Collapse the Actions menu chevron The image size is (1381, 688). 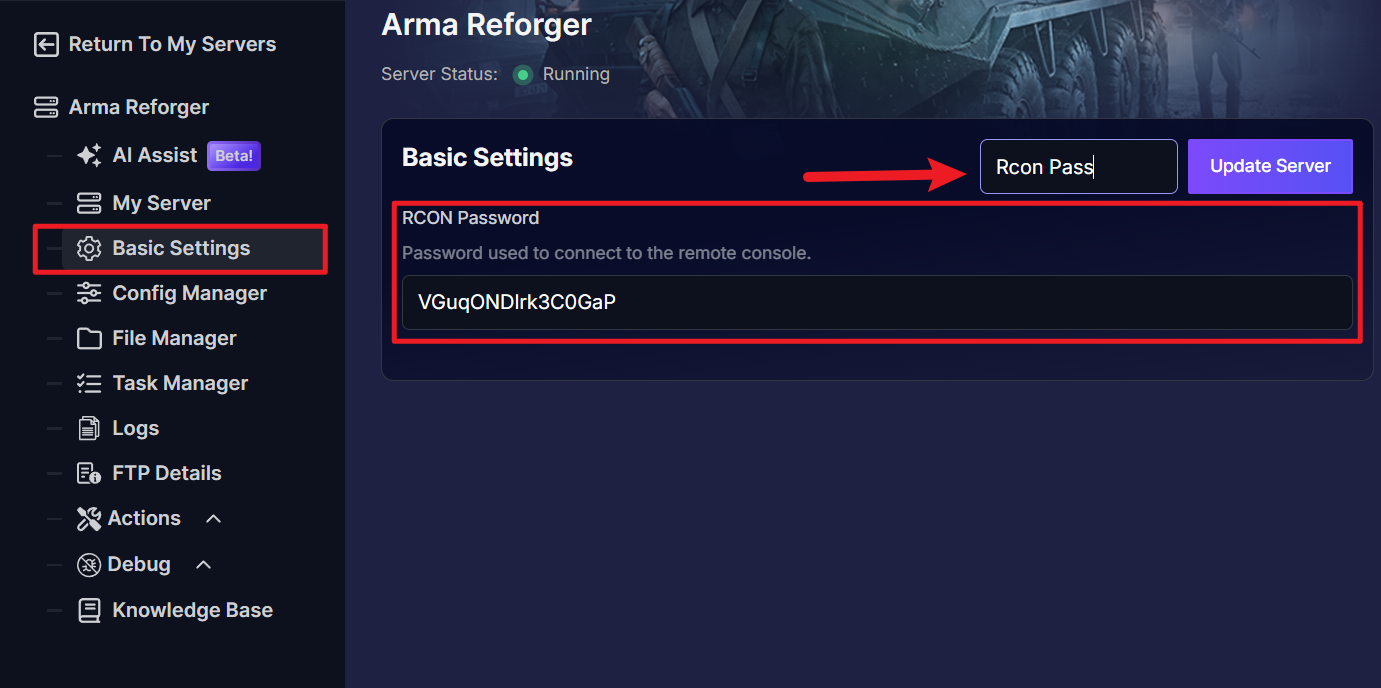(x=213, y=518)
